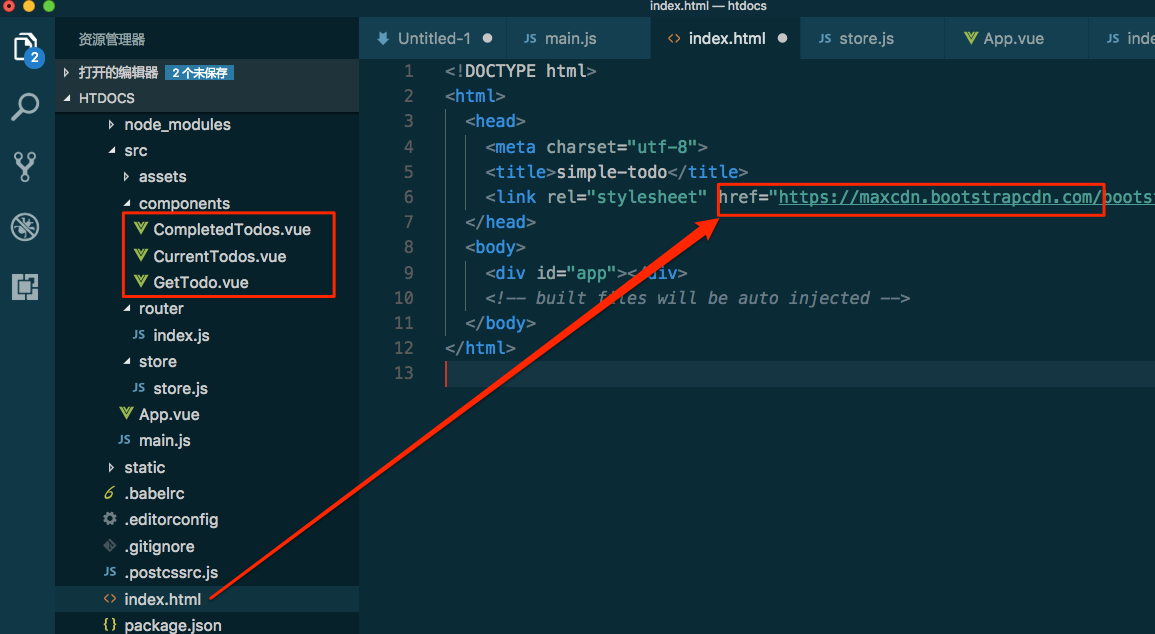Click the JS icon beside .postcssrc.js
1155x634 pixels.
[x=110, y=572]
